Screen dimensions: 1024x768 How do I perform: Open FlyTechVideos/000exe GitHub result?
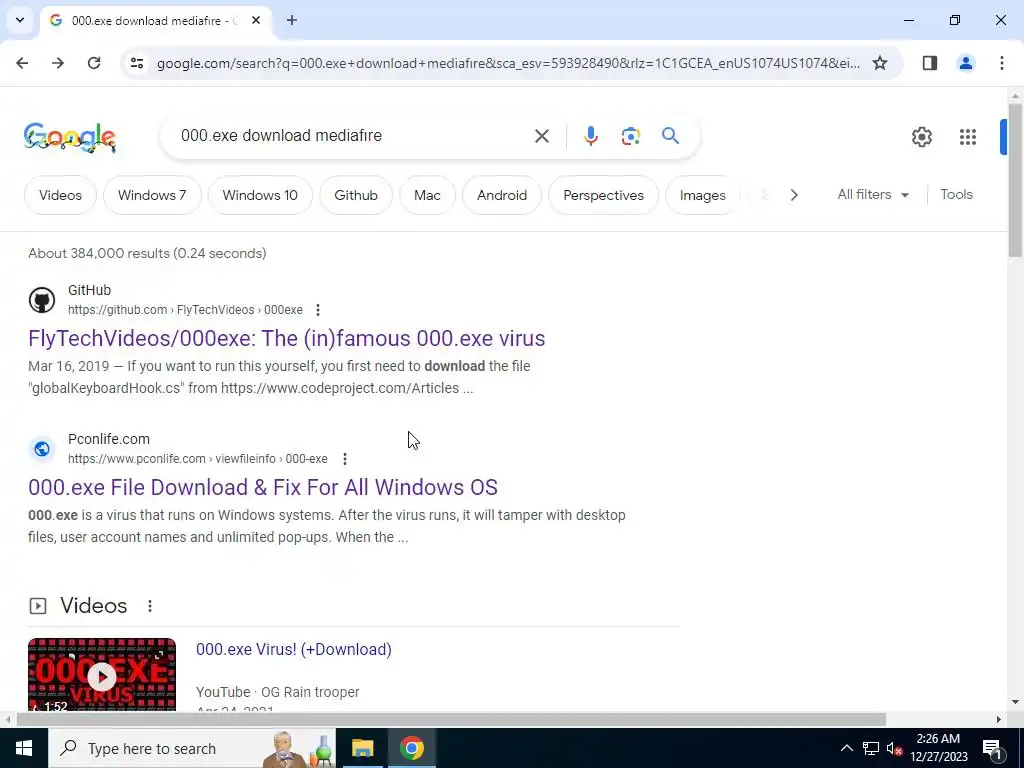click(x=287, y=338)
